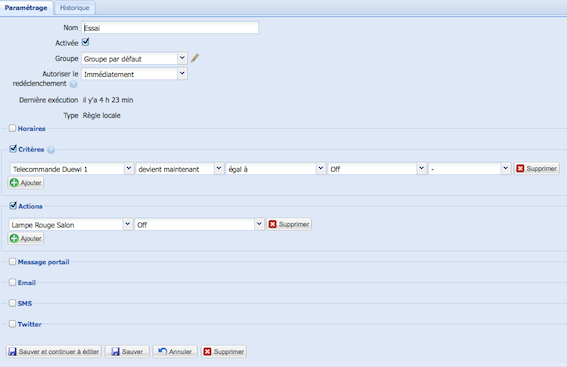Click Sauver et continuer à éditer

tap(54, 351)
